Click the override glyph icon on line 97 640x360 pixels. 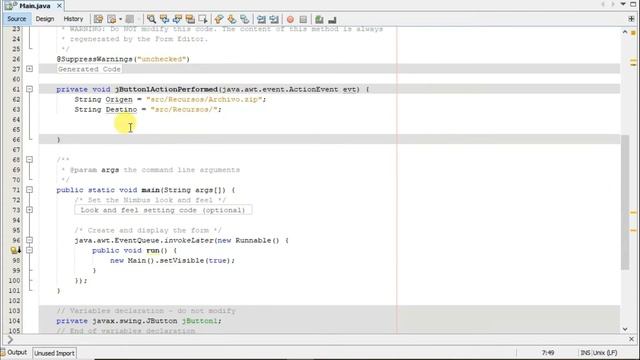click(x=16, y=250)
